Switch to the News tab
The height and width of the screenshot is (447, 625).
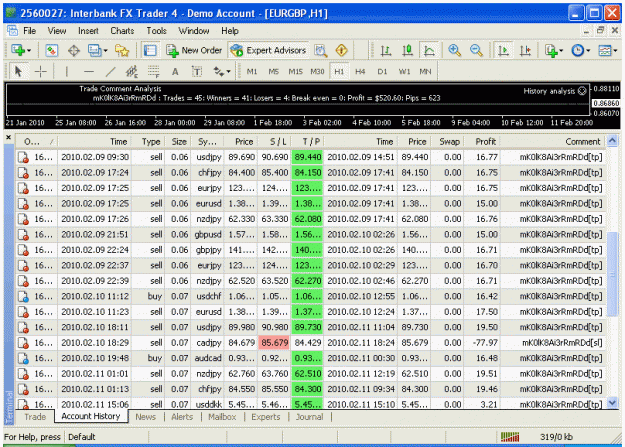pos(145,417)
